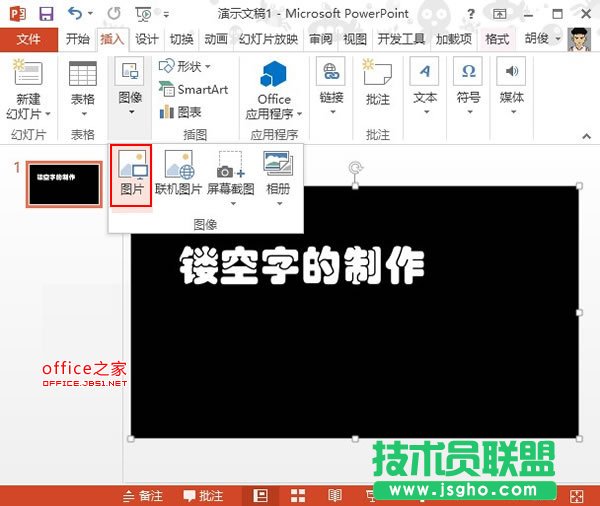Open PowerPoint Help question mark

point(471,15)
